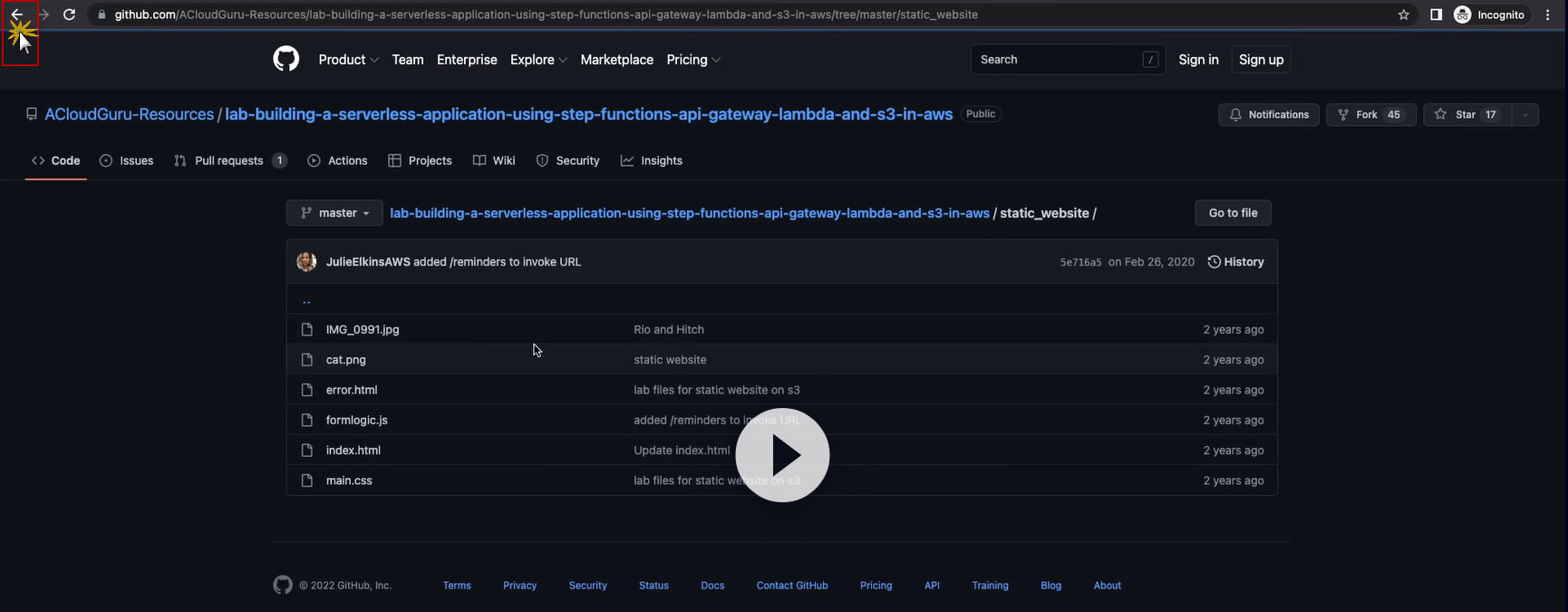Click the browser forward arrow
Viewport: 1568px width, 612px height.
[x=43, y=15]
